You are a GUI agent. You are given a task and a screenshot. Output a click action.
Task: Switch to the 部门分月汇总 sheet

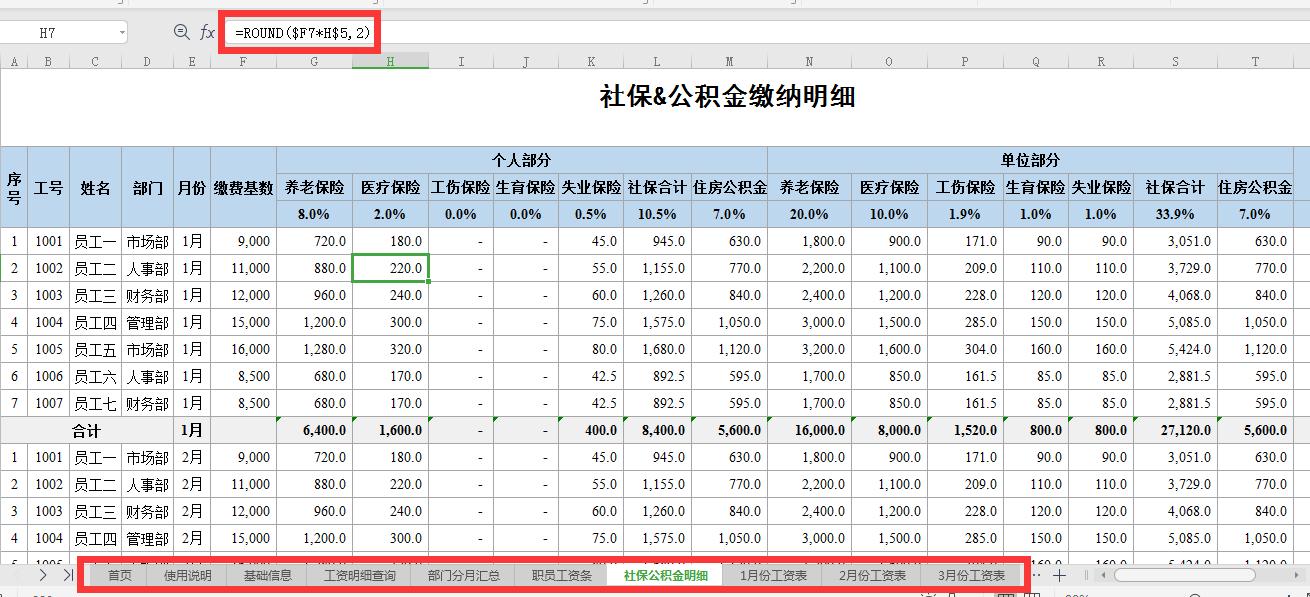(x=464, y=575)
